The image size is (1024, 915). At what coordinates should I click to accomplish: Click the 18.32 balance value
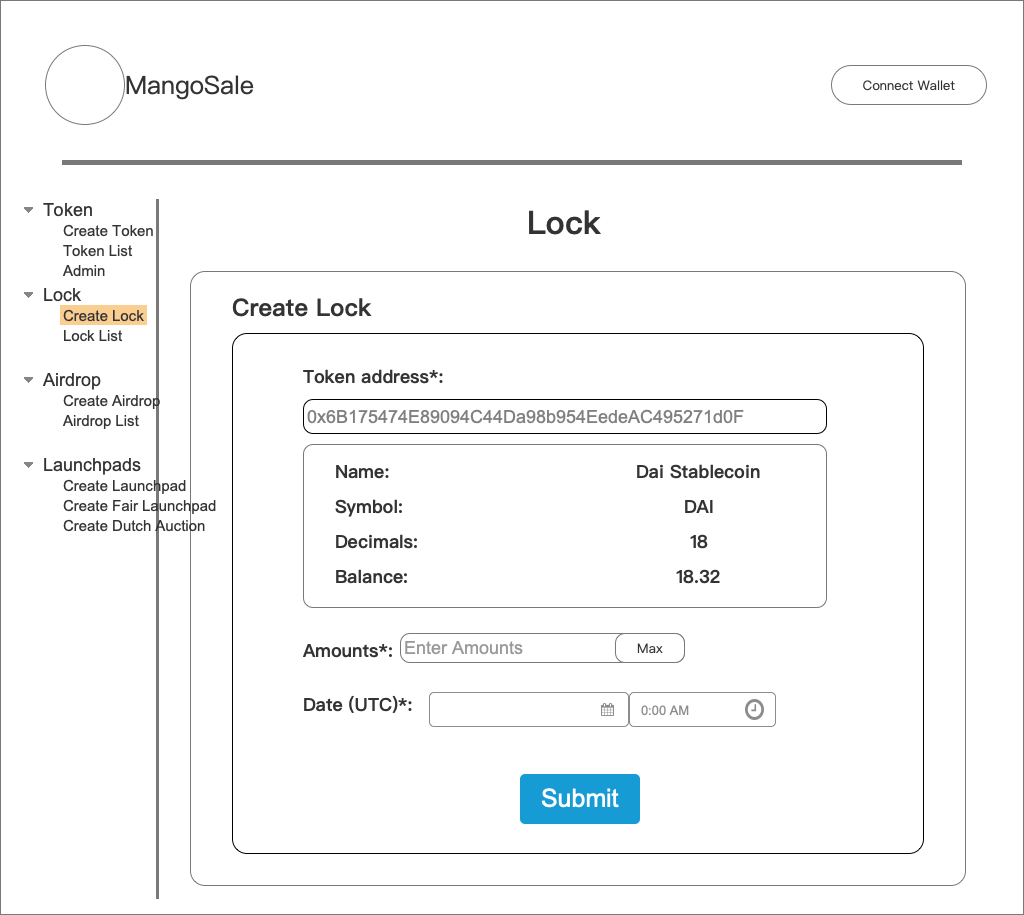(x=697, y=577)
